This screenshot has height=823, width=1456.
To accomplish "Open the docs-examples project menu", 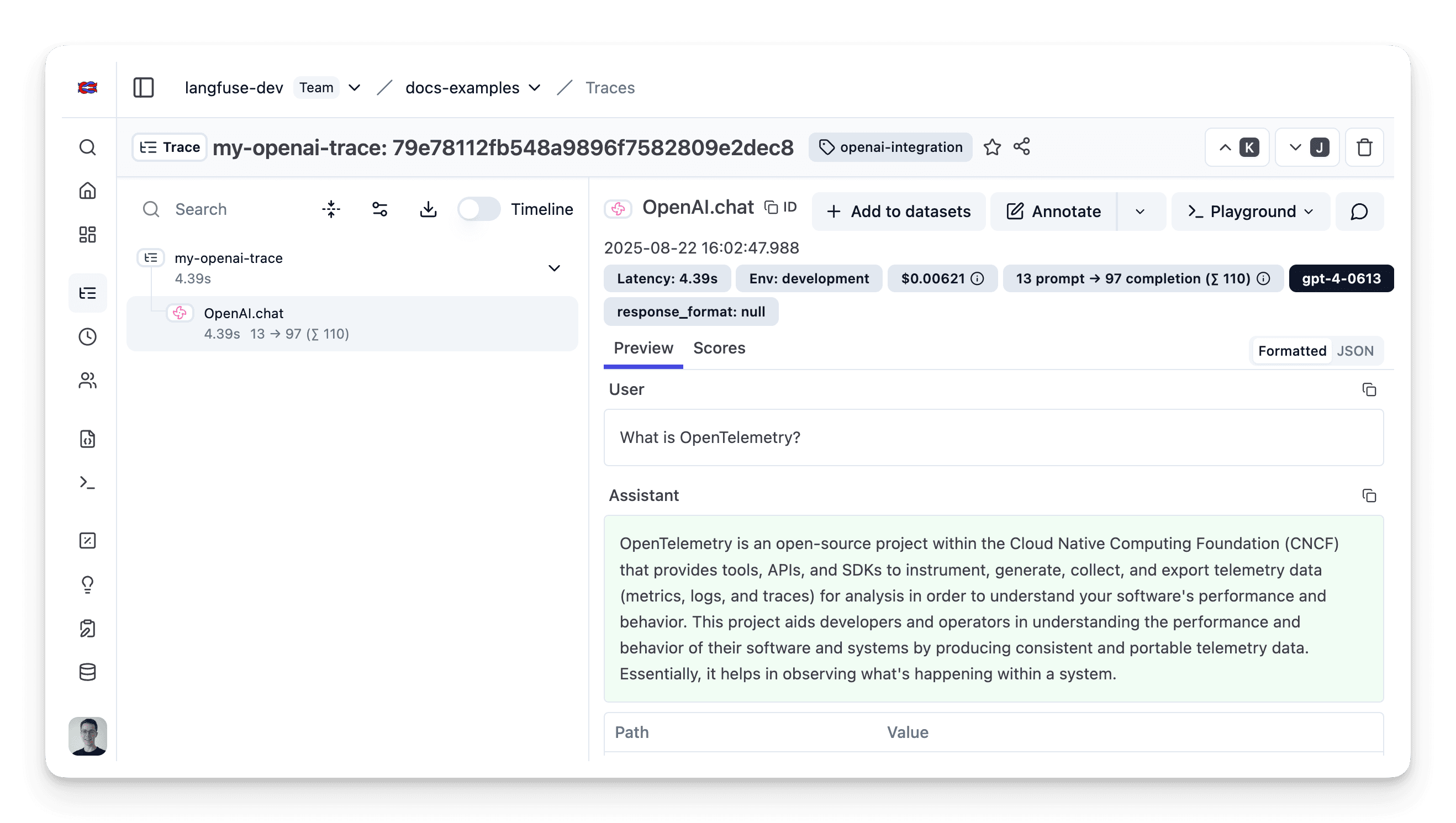I will [534, 88].
